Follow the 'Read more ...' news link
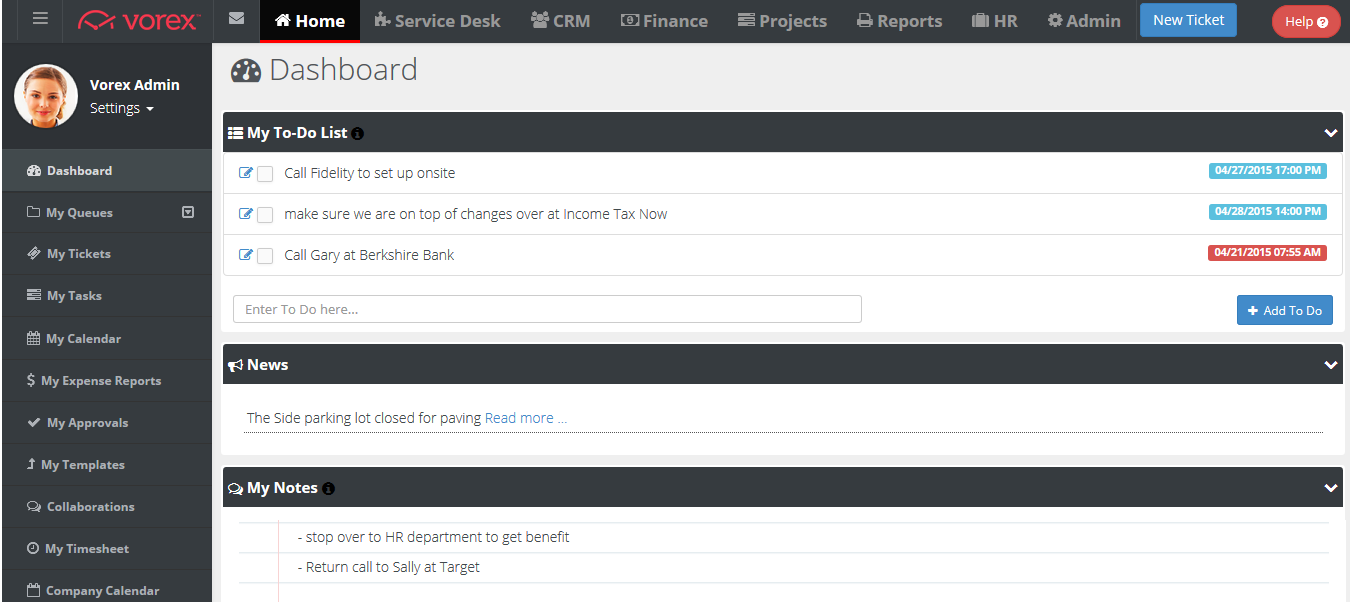 tap(526, 418)
